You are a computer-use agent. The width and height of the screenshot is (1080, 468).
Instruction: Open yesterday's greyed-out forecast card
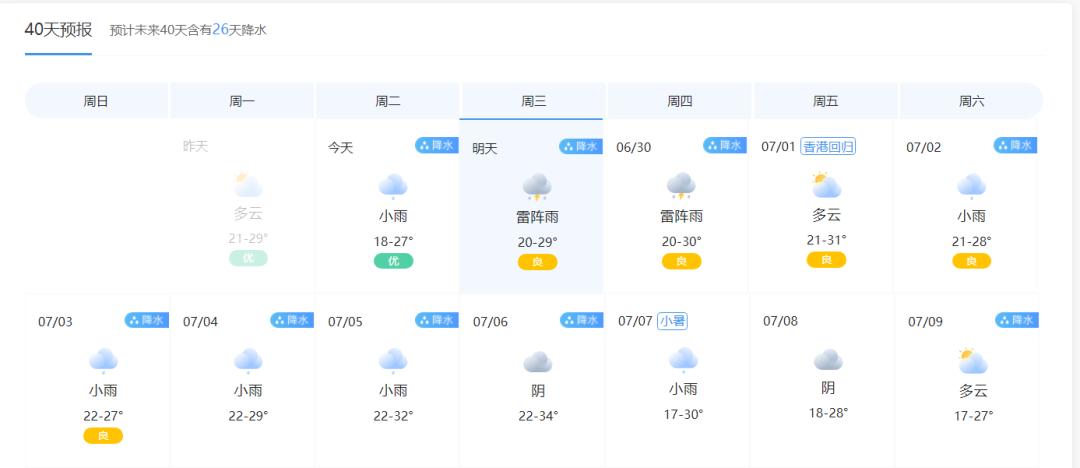(x=243, y=205)
